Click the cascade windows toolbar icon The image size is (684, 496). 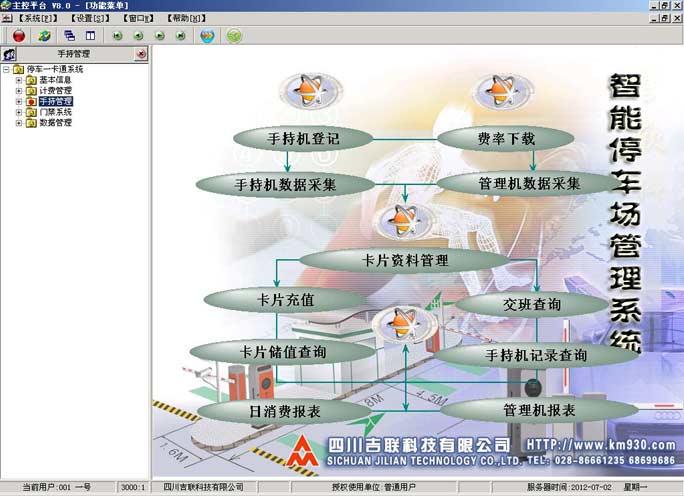(x=69, y=36)
